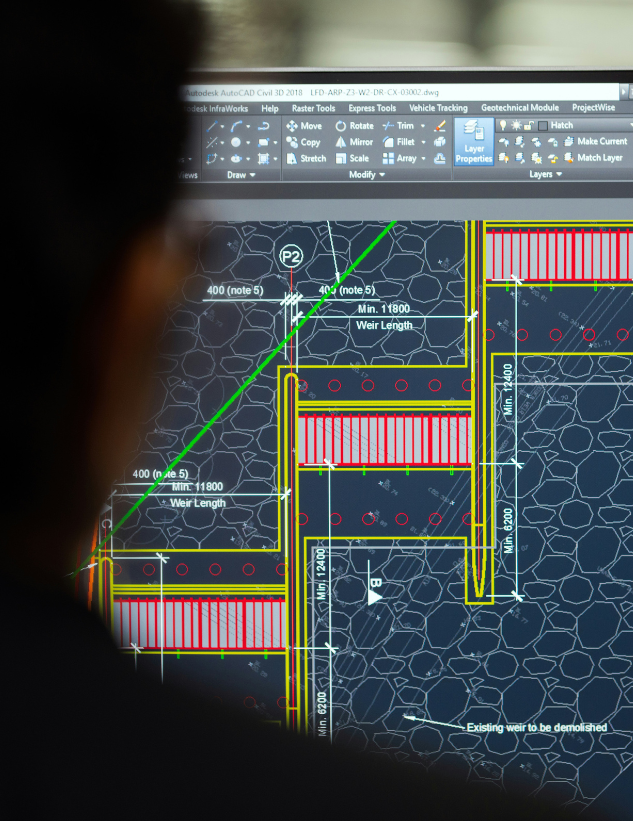Toggle Hatch layer lock icon
The height and width of the screenshot is (821, 633).
pos(529,125)
